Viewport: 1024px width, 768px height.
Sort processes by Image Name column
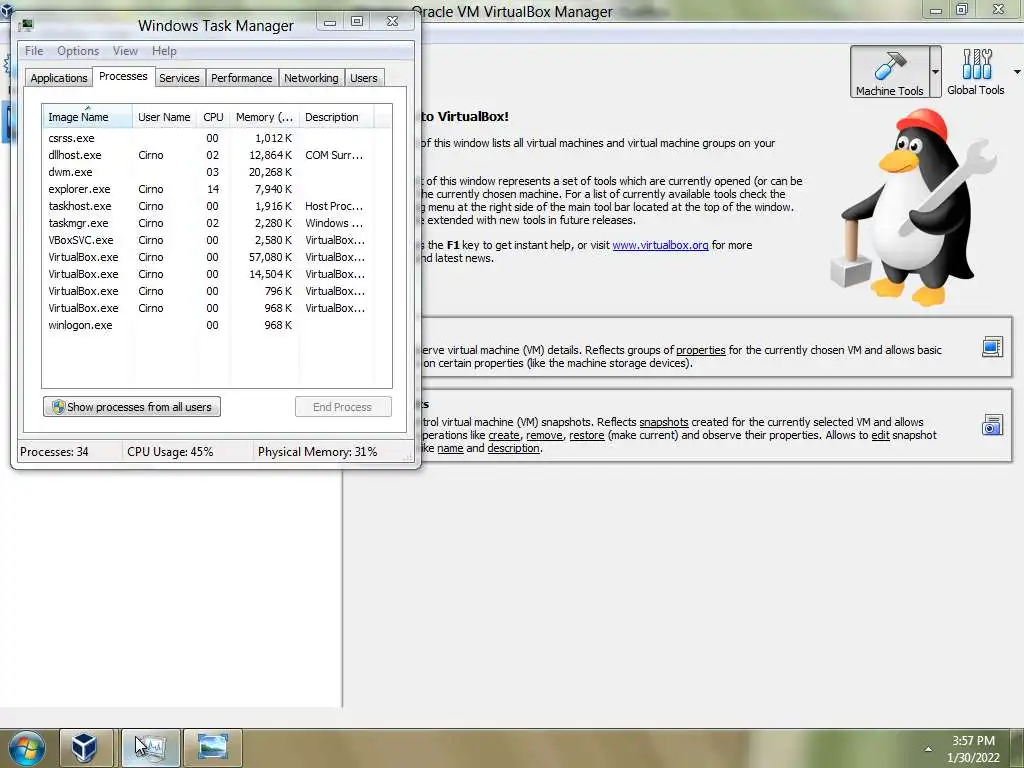[87, 117]
